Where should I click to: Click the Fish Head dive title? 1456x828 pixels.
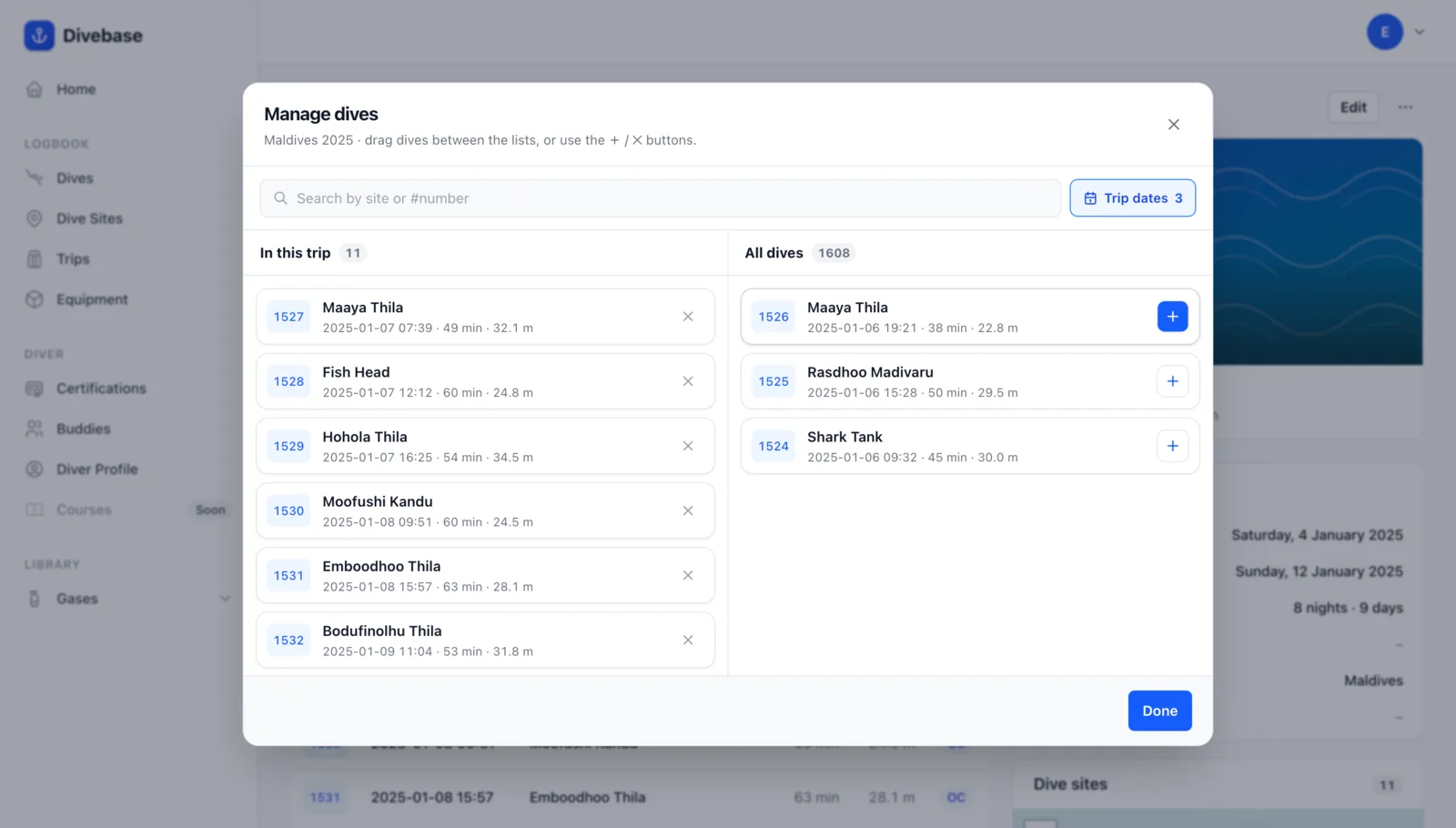tap(356, 372)
